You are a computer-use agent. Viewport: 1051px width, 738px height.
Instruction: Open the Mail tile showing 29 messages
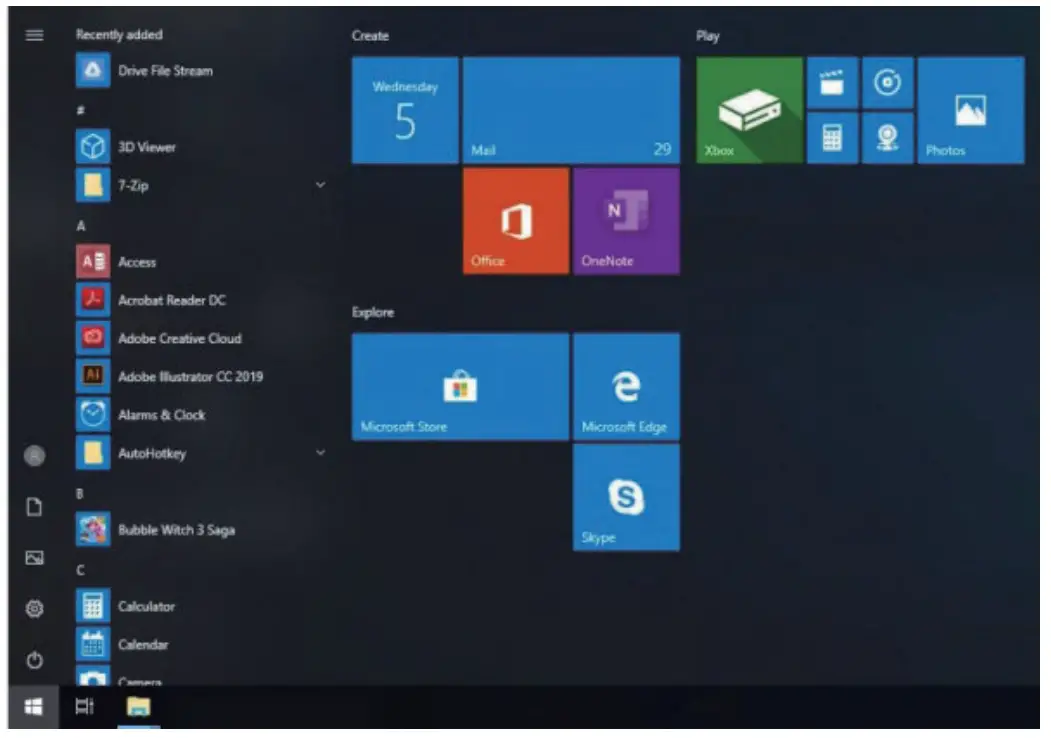570,110
